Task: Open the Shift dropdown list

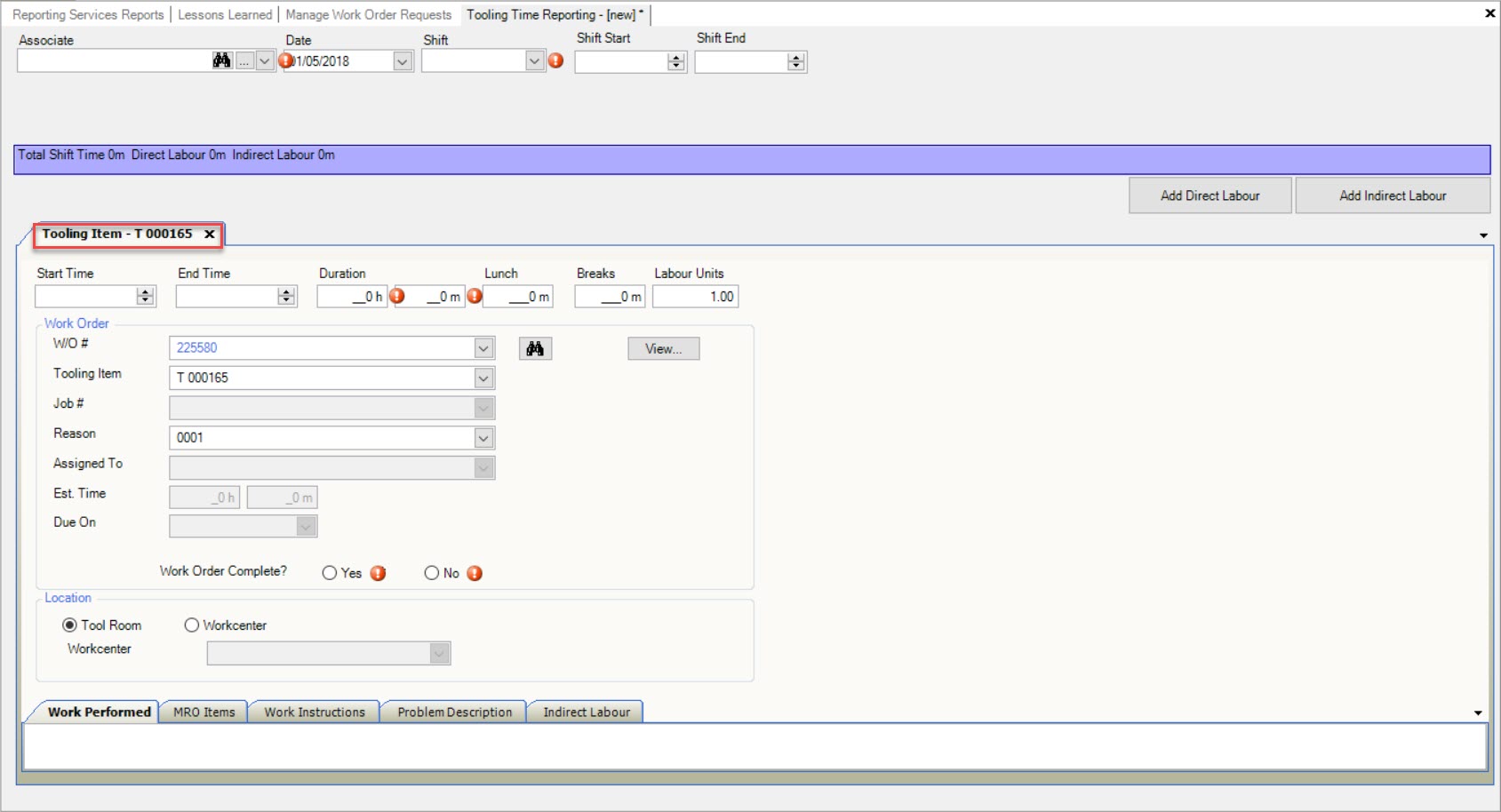Action: [534, 61]
